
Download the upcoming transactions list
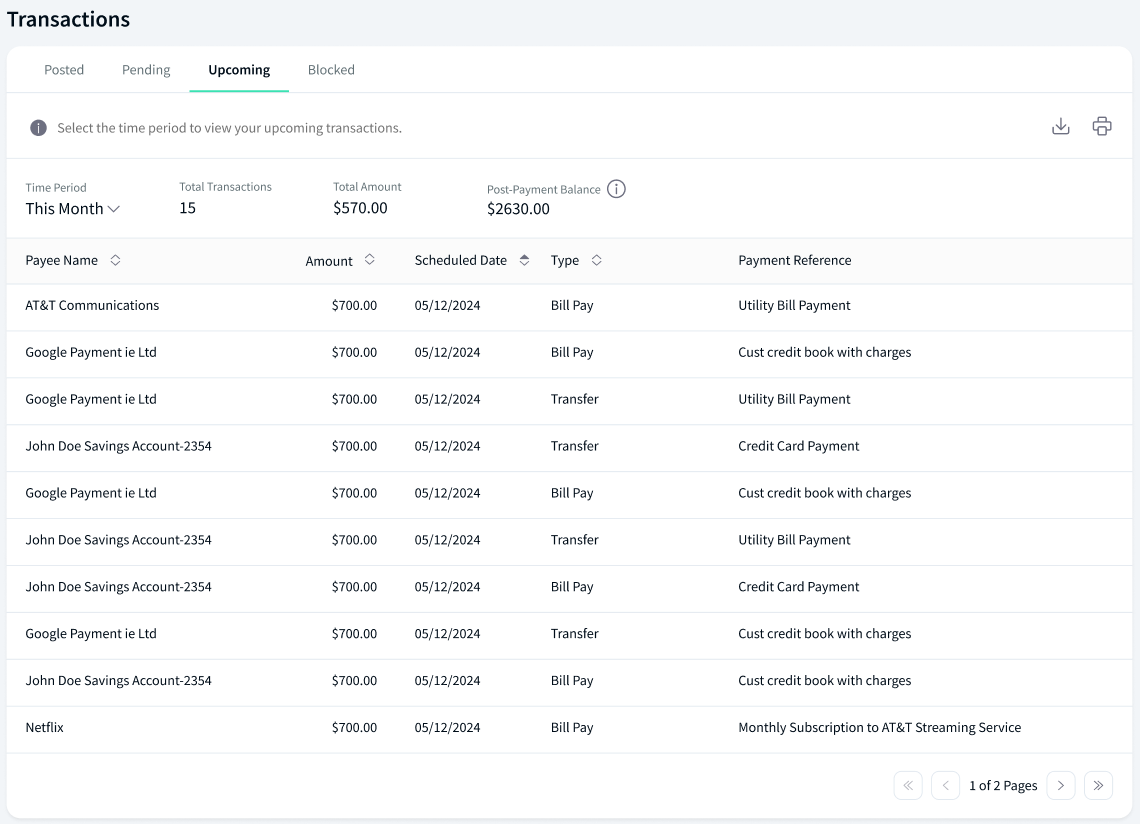click(1061, 127)
